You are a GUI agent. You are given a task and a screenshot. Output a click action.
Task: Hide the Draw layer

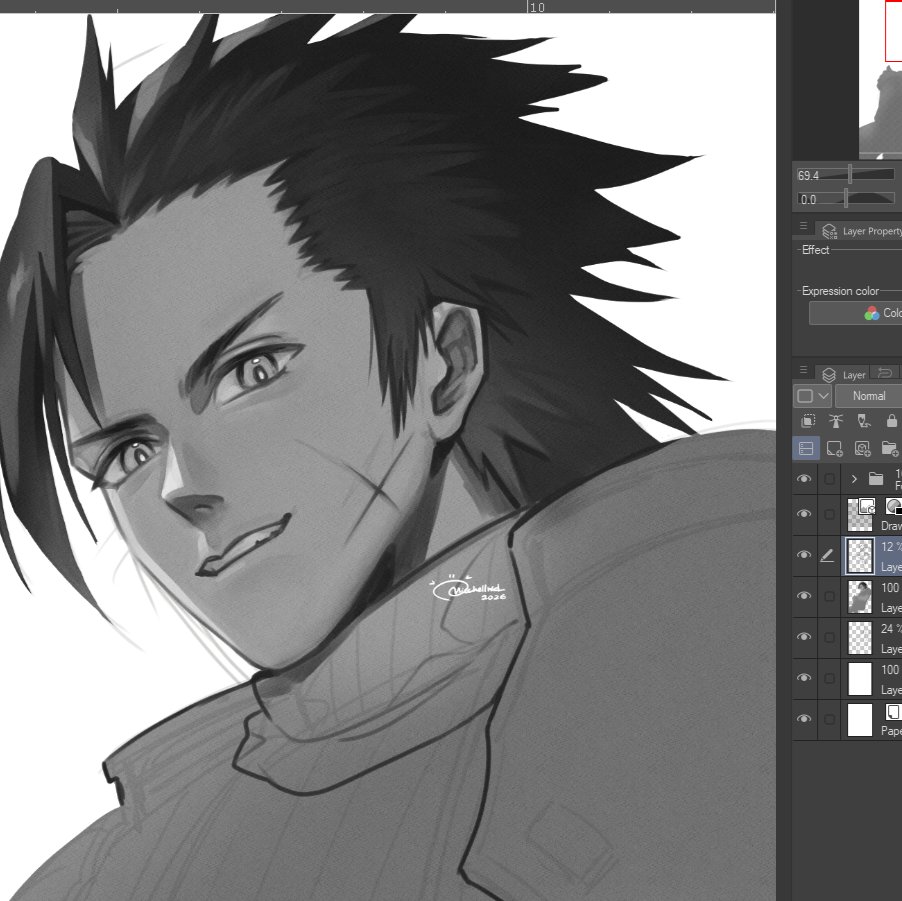coord(804,514)
